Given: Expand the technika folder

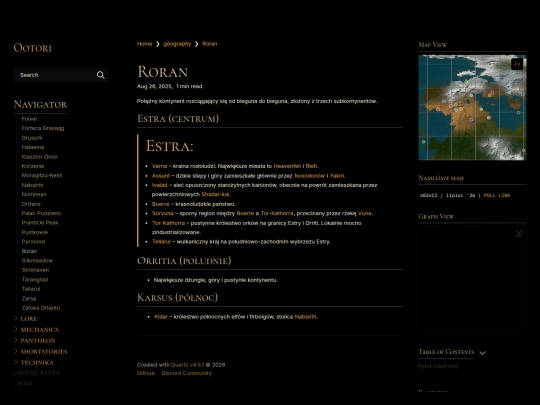Looking at the screenshot, I should point(37,363).
